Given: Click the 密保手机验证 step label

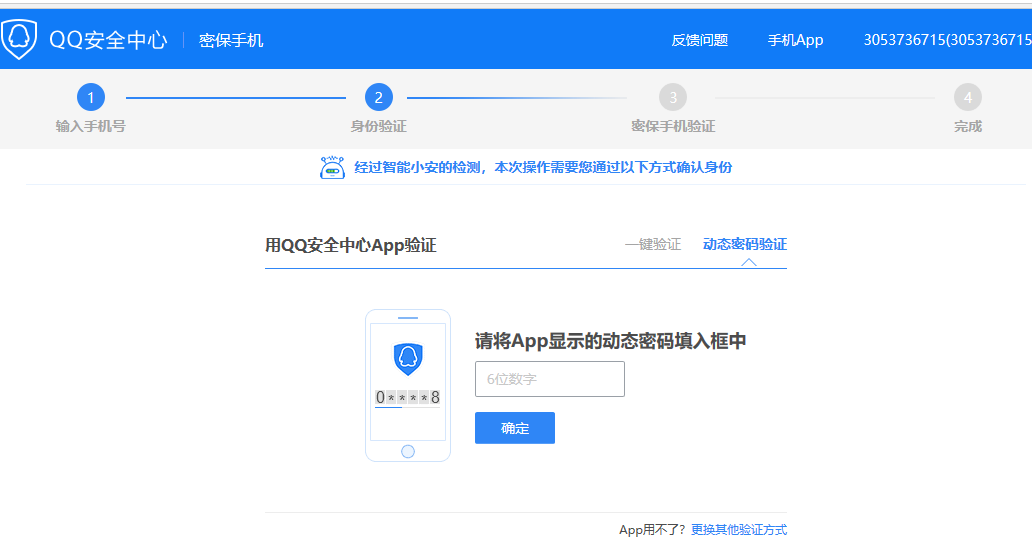Looking at the screenshot, I should [673, 126].
